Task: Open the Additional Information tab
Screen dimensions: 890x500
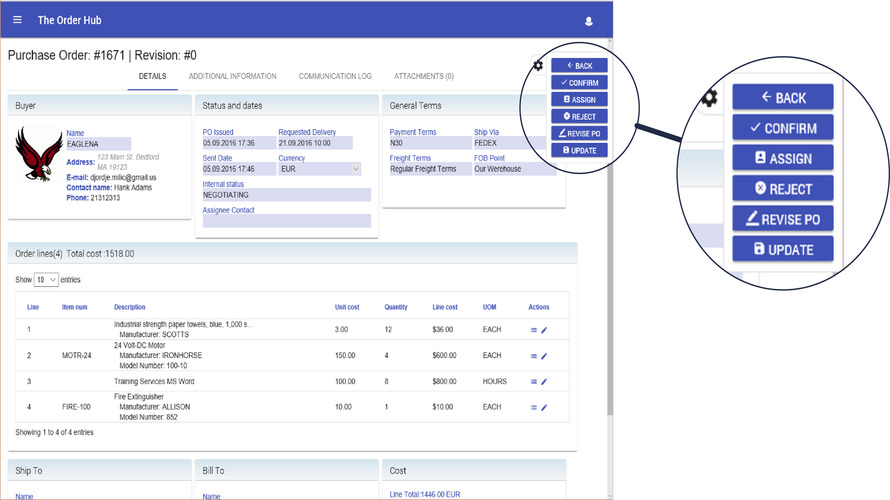Action: [x=233, y=76]
